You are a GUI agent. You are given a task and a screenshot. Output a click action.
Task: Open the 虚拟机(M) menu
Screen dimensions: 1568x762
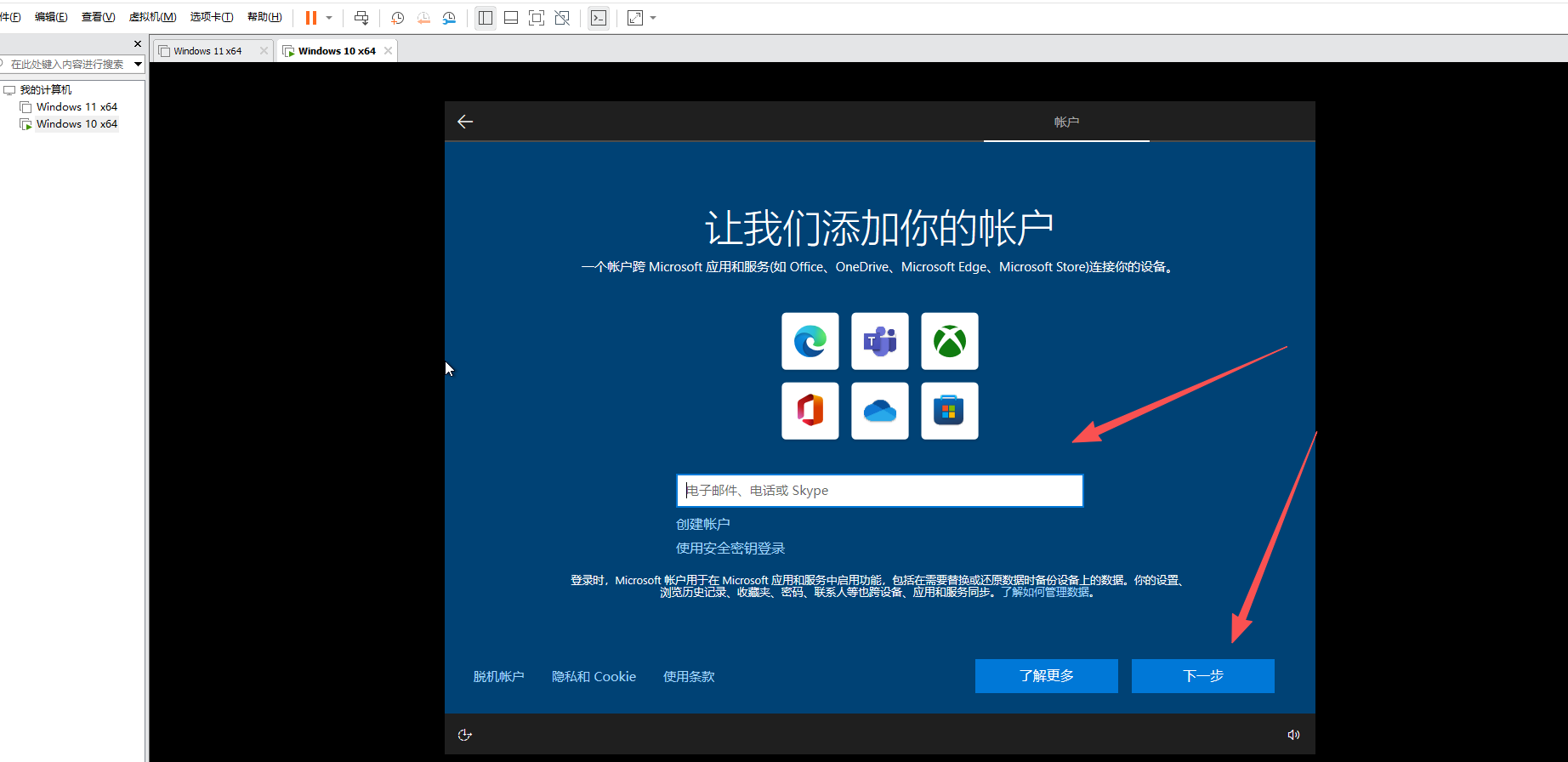coord(153,17)
